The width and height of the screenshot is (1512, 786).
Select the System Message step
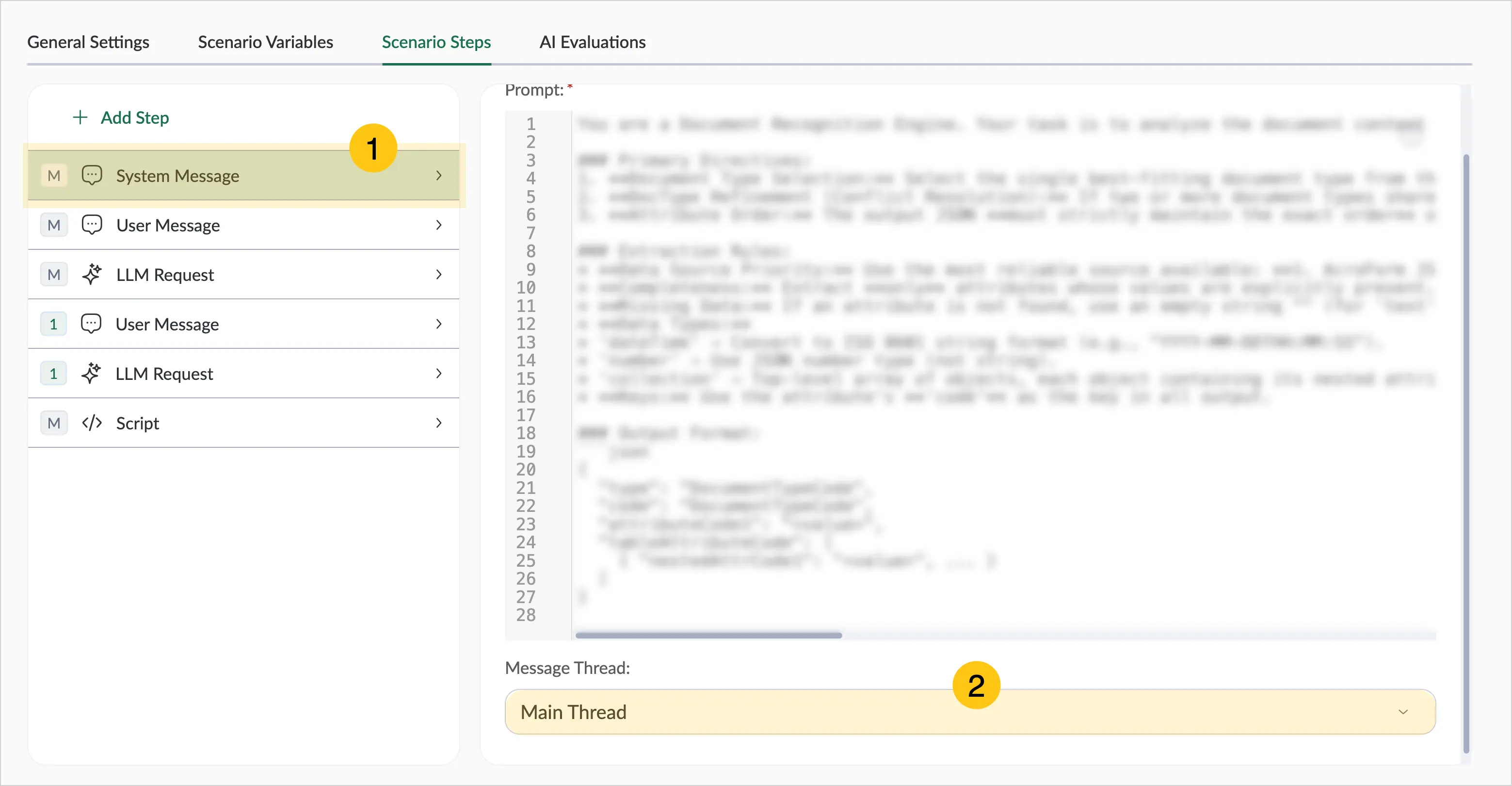tap(243, 176)
